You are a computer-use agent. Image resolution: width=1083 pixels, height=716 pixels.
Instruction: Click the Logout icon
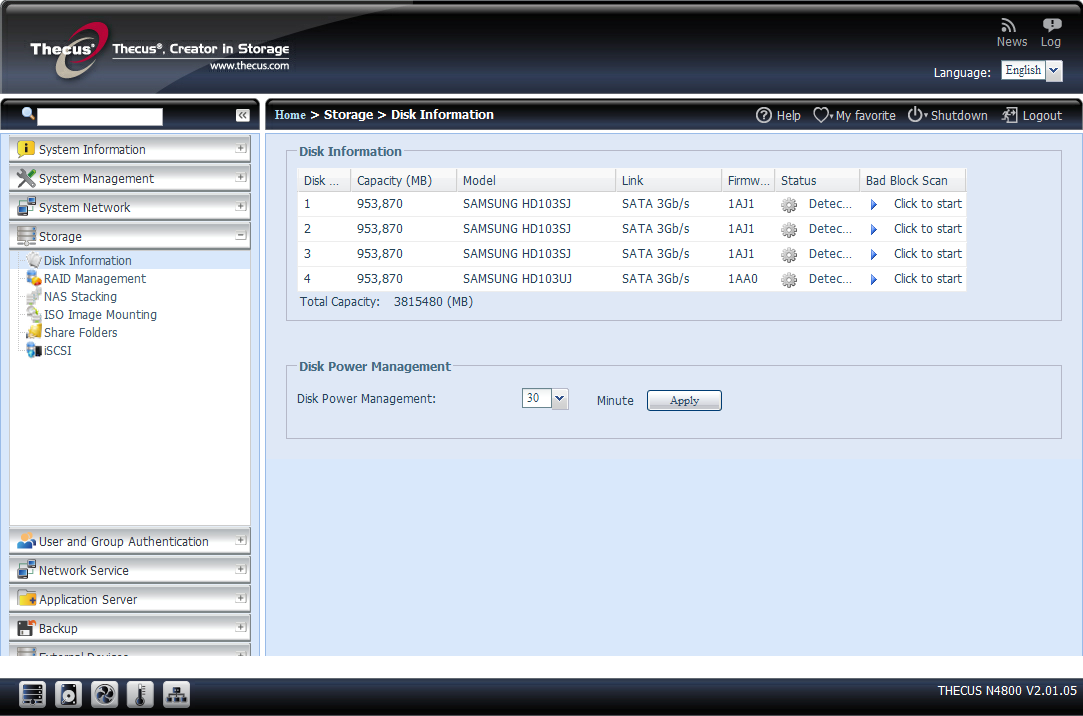(1010, 115)
